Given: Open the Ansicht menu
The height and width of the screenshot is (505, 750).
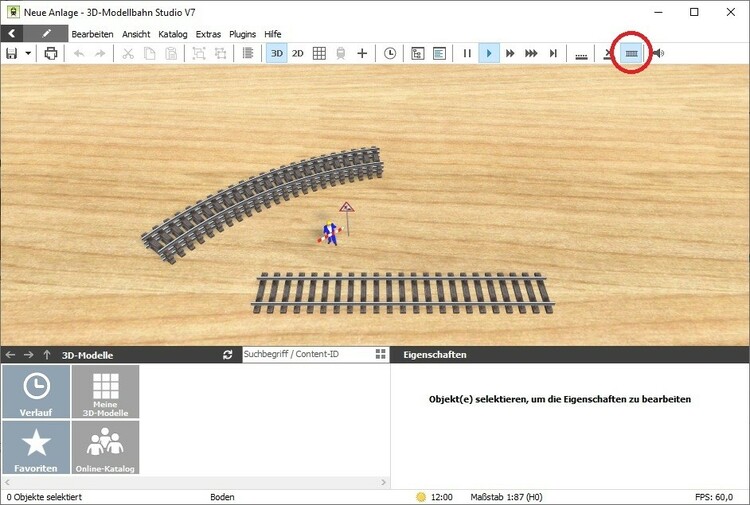Looking at the screenshot, I should tap(136, 34).
